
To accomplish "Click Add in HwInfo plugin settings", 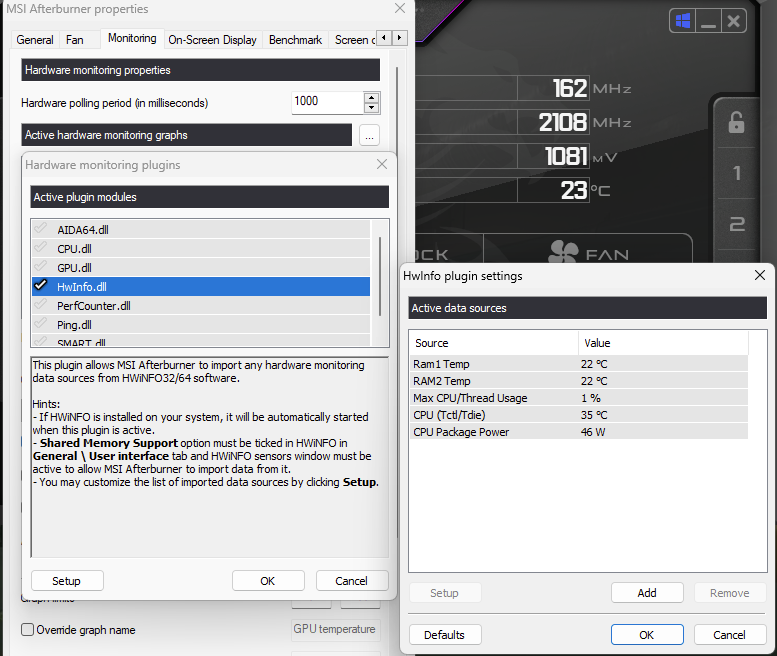I will pos(647,593).
